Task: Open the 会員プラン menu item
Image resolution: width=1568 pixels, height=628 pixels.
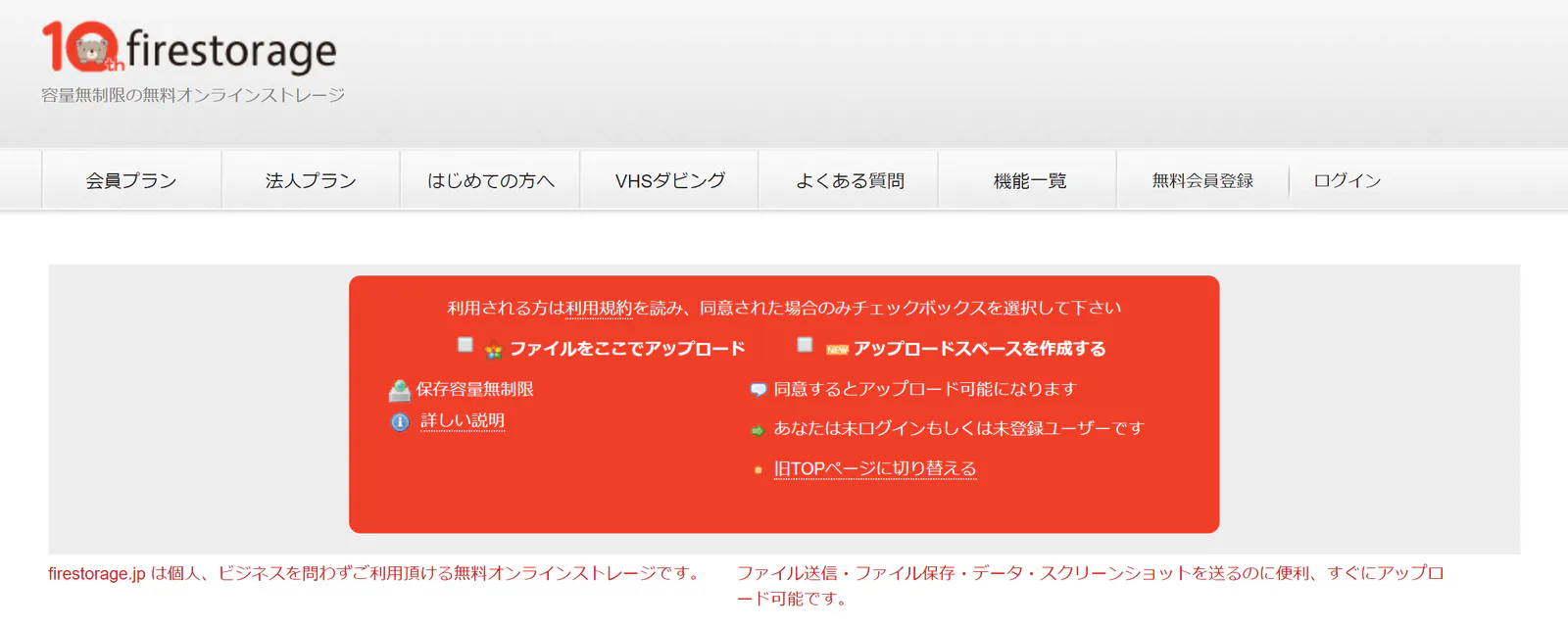Action: coord(131,180)
